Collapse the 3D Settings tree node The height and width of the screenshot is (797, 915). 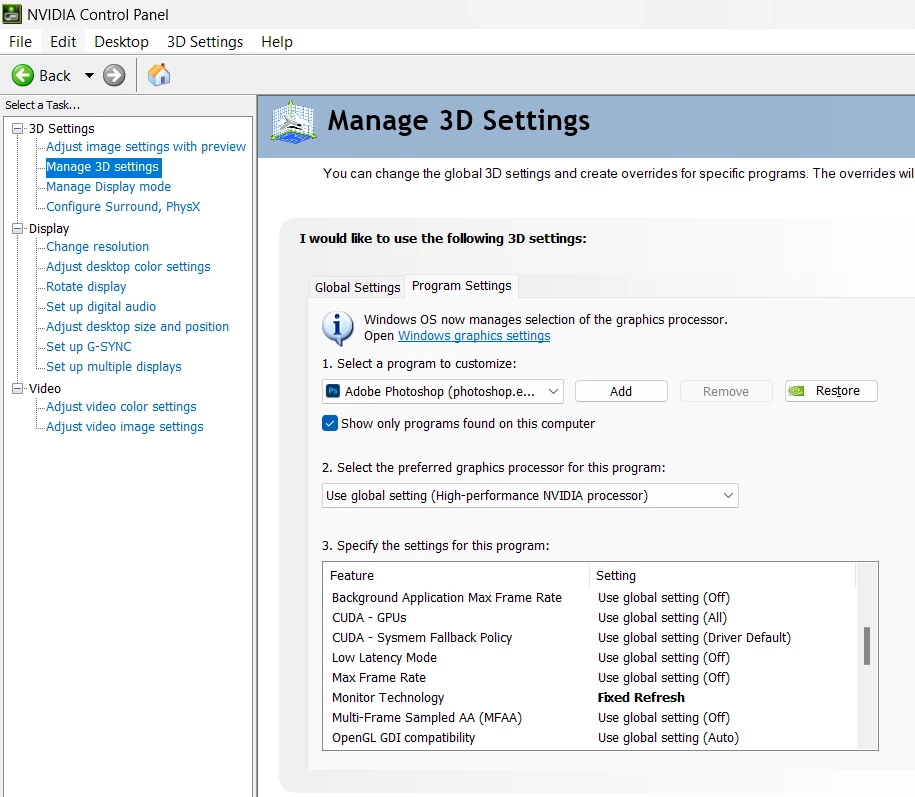click(x=18, y=128)
